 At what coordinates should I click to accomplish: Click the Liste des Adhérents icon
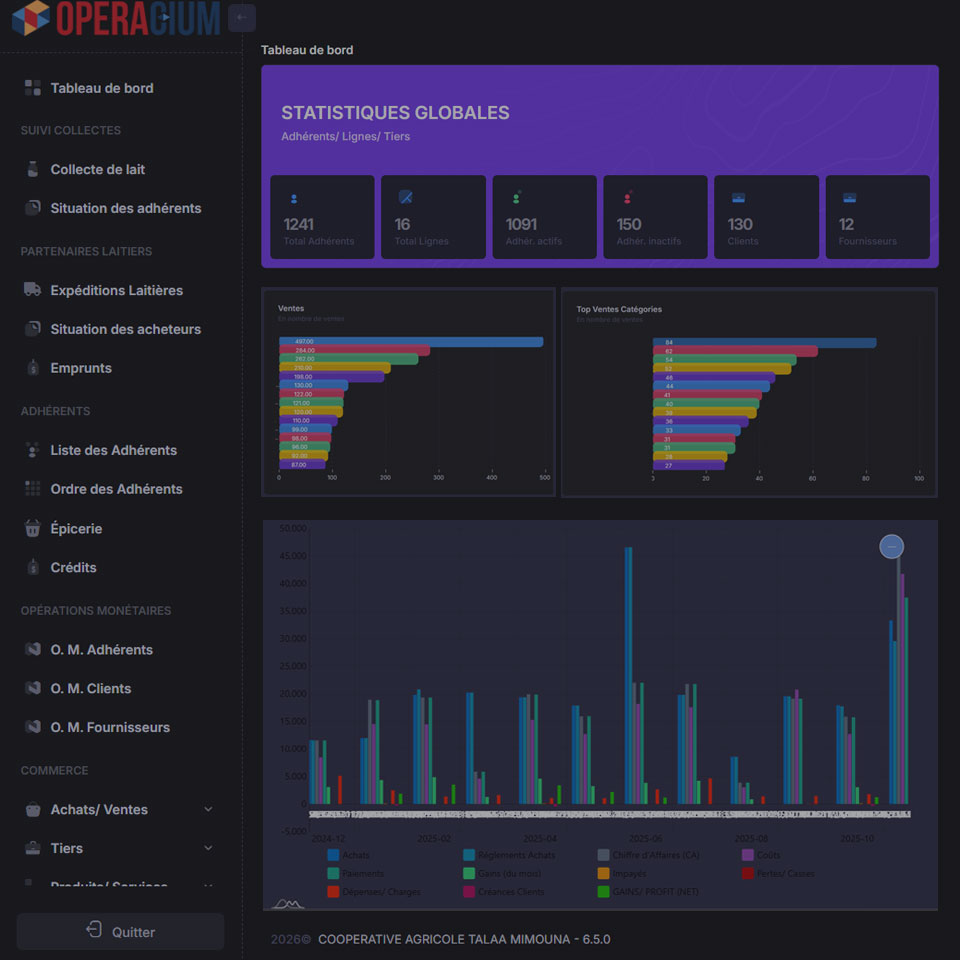32,450
